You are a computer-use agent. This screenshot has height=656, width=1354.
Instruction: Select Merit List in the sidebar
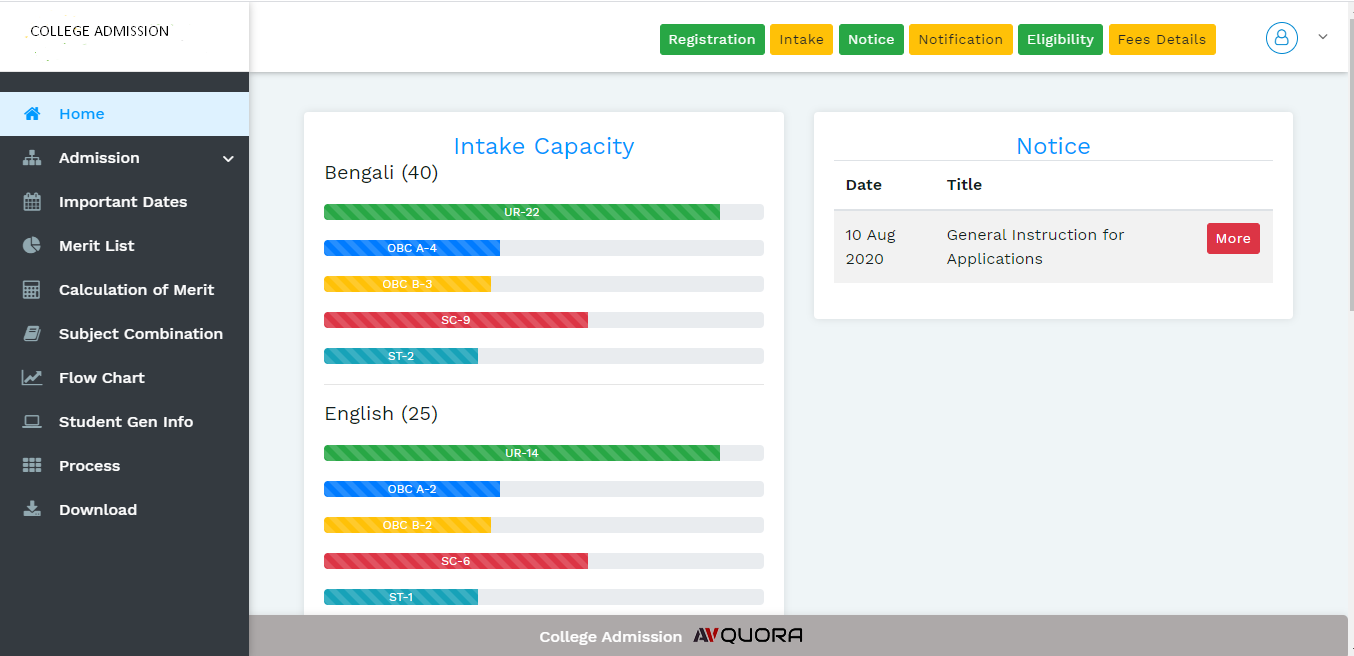(x=96, y=246)
